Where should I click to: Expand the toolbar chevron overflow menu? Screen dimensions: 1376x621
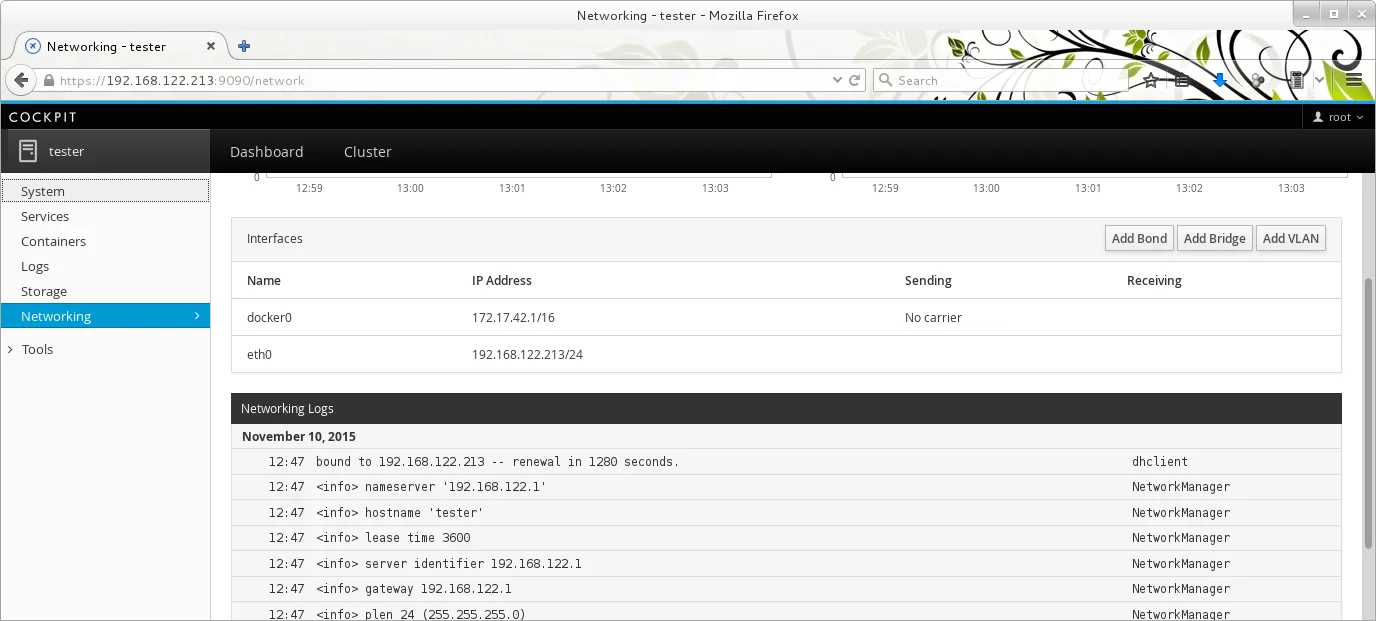pos(1319,79)
